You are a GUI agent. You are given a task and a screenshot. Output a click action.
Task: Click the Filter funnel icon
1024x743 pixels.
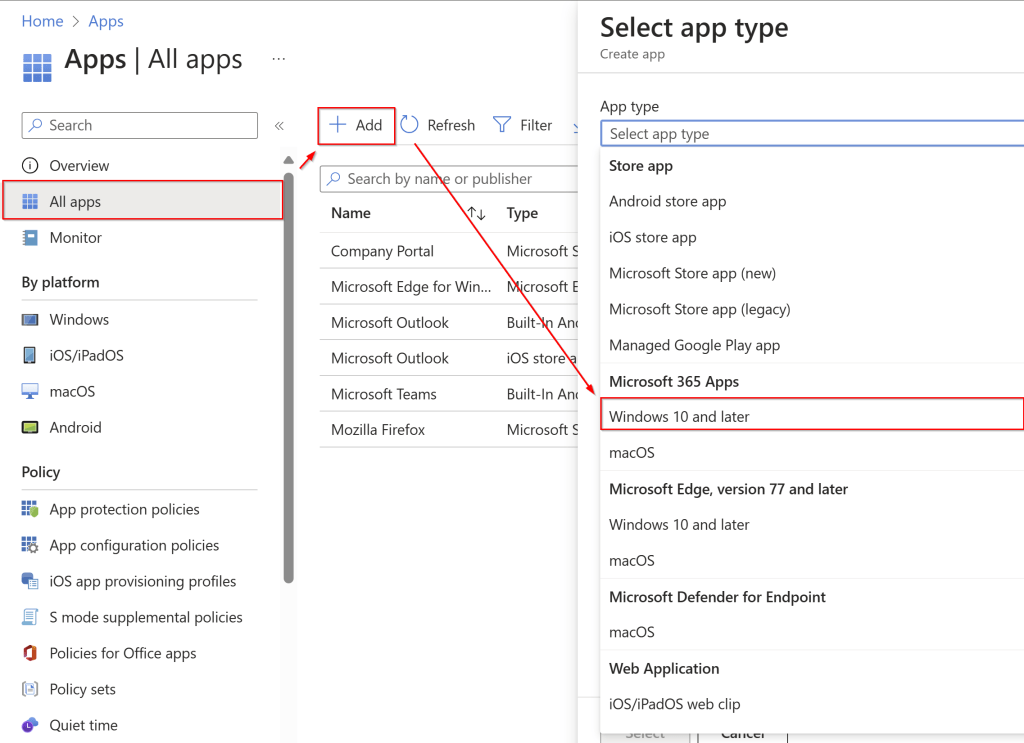click(x=502, y=125)
